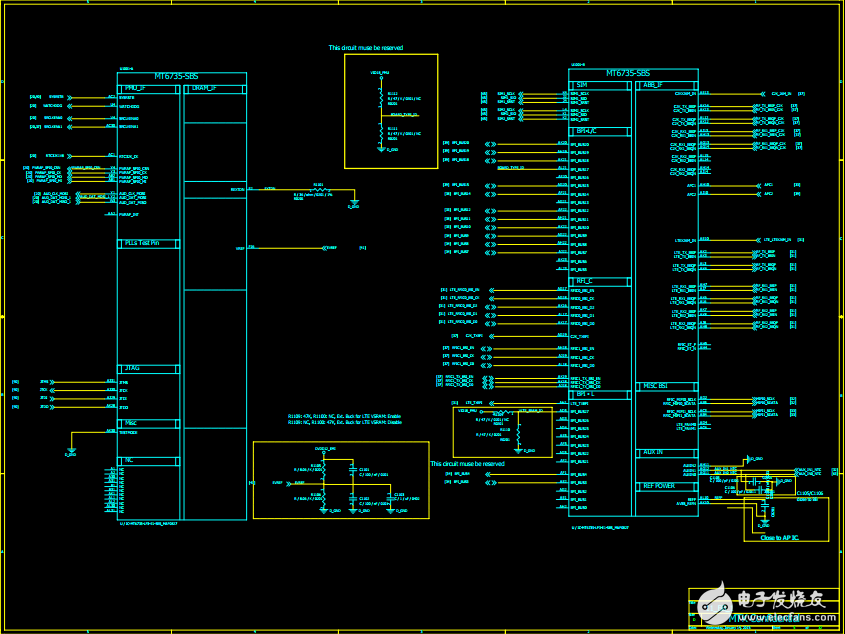Select the C1105/C1106 capacitor annotation
845x634 pixels.
(x=810, y=493)
